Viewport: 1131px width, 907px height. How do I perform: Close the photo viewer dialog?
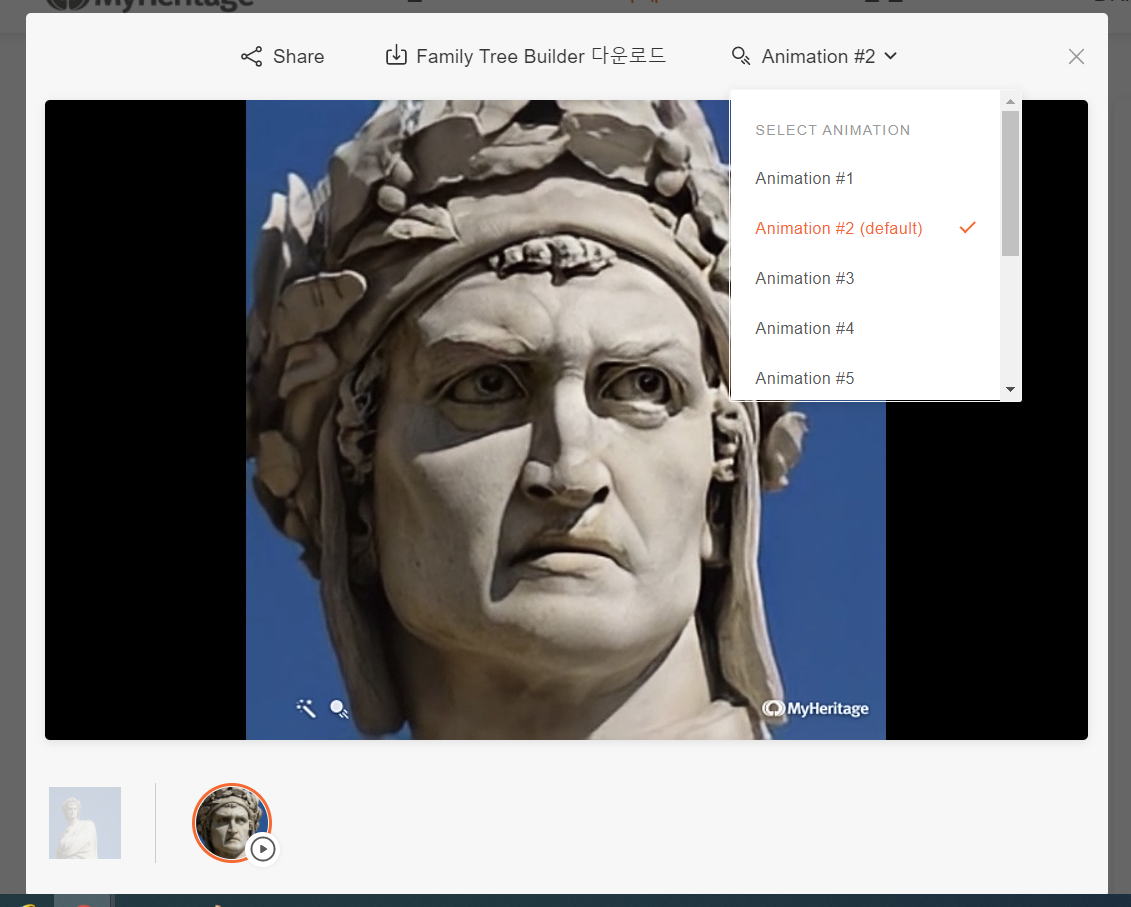click(x=1076, y=56)
